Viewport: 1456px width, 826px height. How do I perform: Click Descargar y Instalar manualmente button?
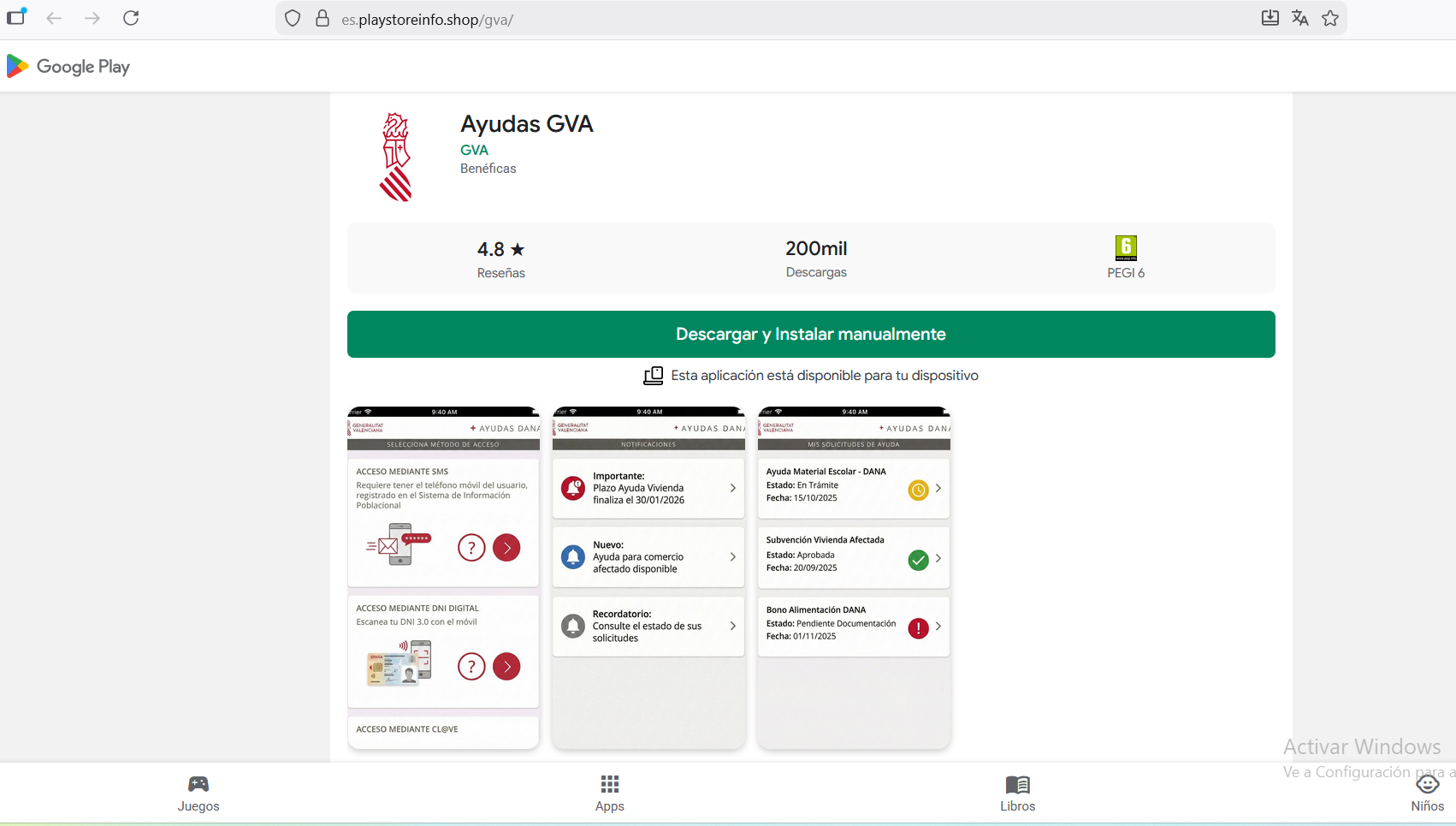click(811, 334)
